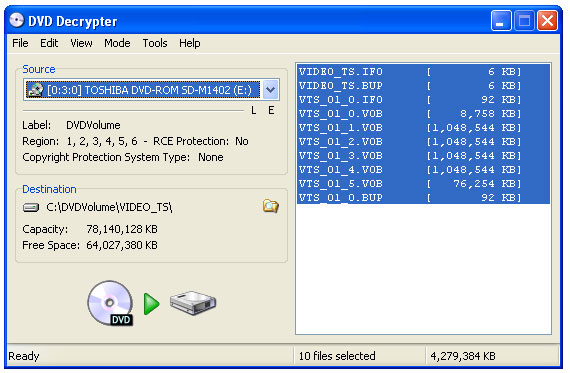
Task: Open the Tools menu
Action: (x=155, y=43)
